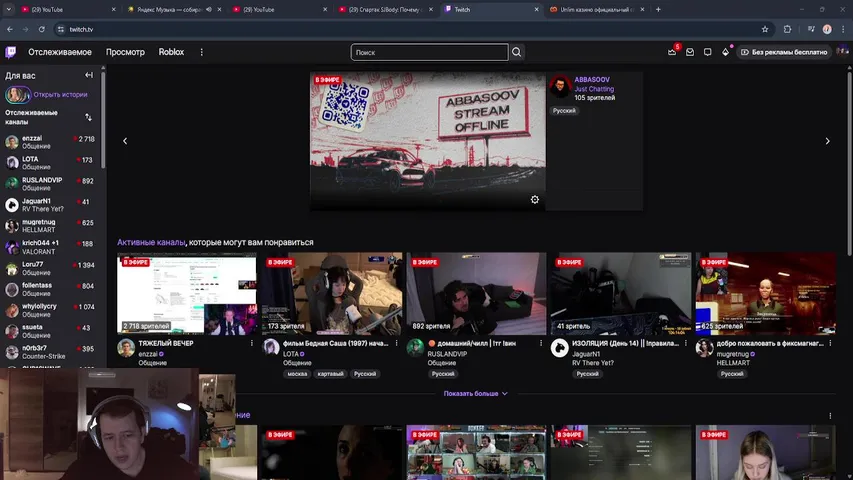Open the Просмотр tab

tap(125, 52)
